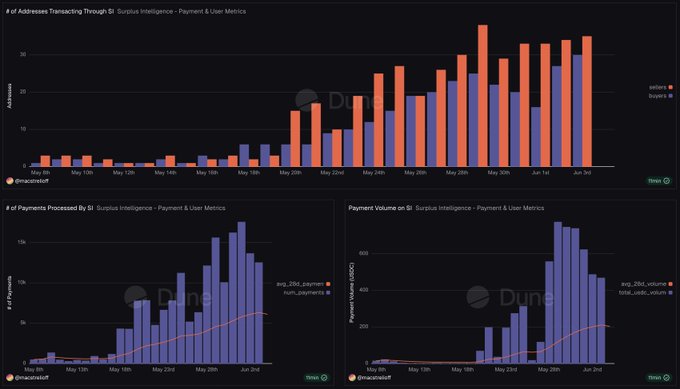Screen dimensions: 680x389
Task: Click 'May 23rd' axis label in payments chart
Action: (x=163, y=369)
